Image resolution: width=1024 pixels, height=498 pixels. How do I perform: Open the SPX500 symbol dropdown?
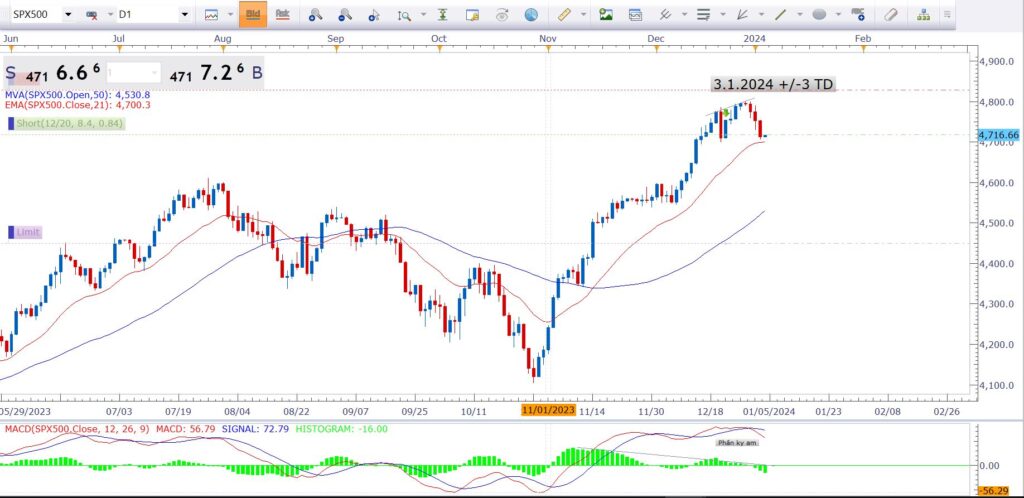tap(68, 14)
